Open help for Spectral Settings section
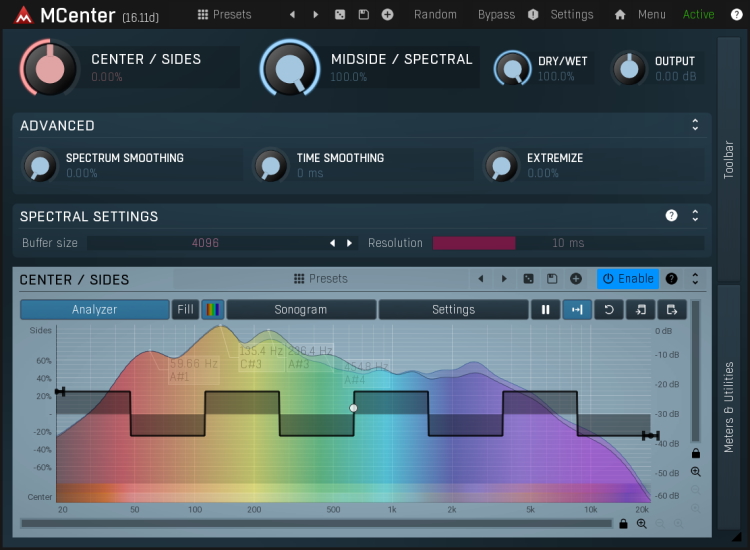 tap(672, 216)
